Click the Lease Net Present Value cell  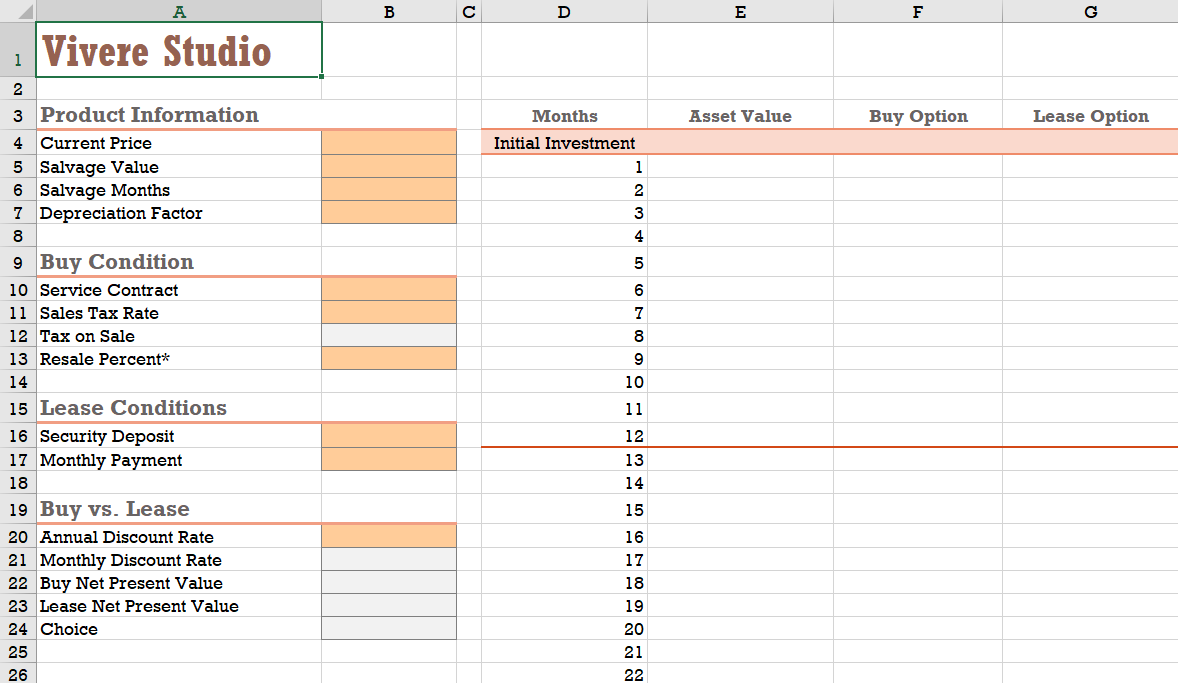(388, 605)
